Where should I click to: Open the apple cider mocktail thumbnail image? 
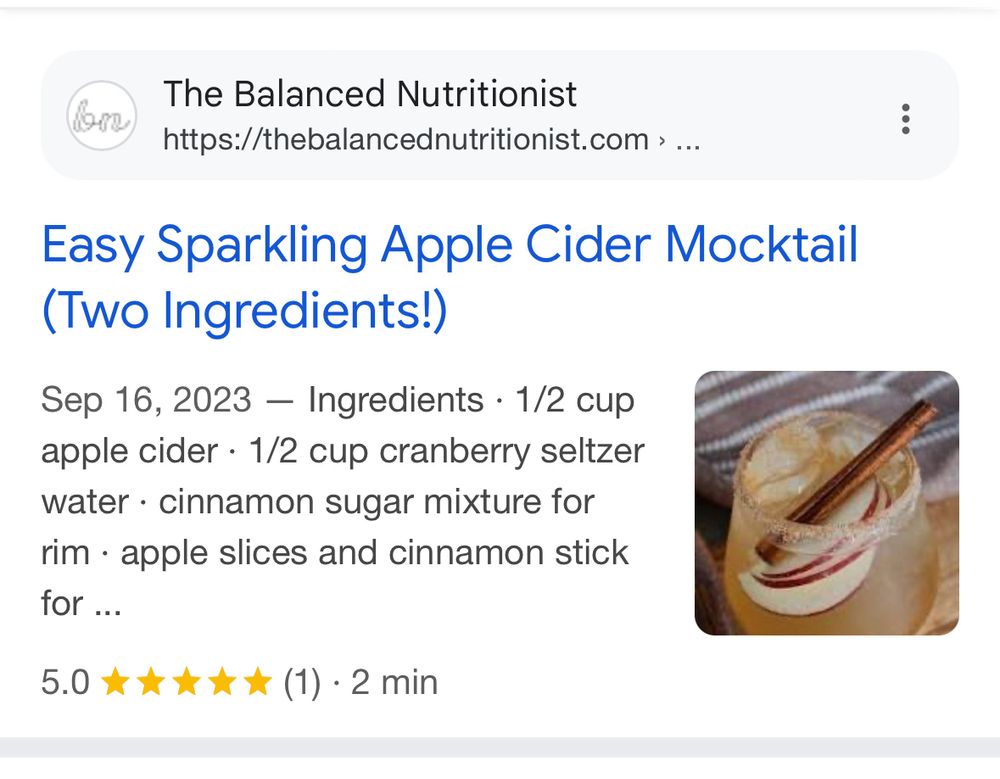pos(826,503)
